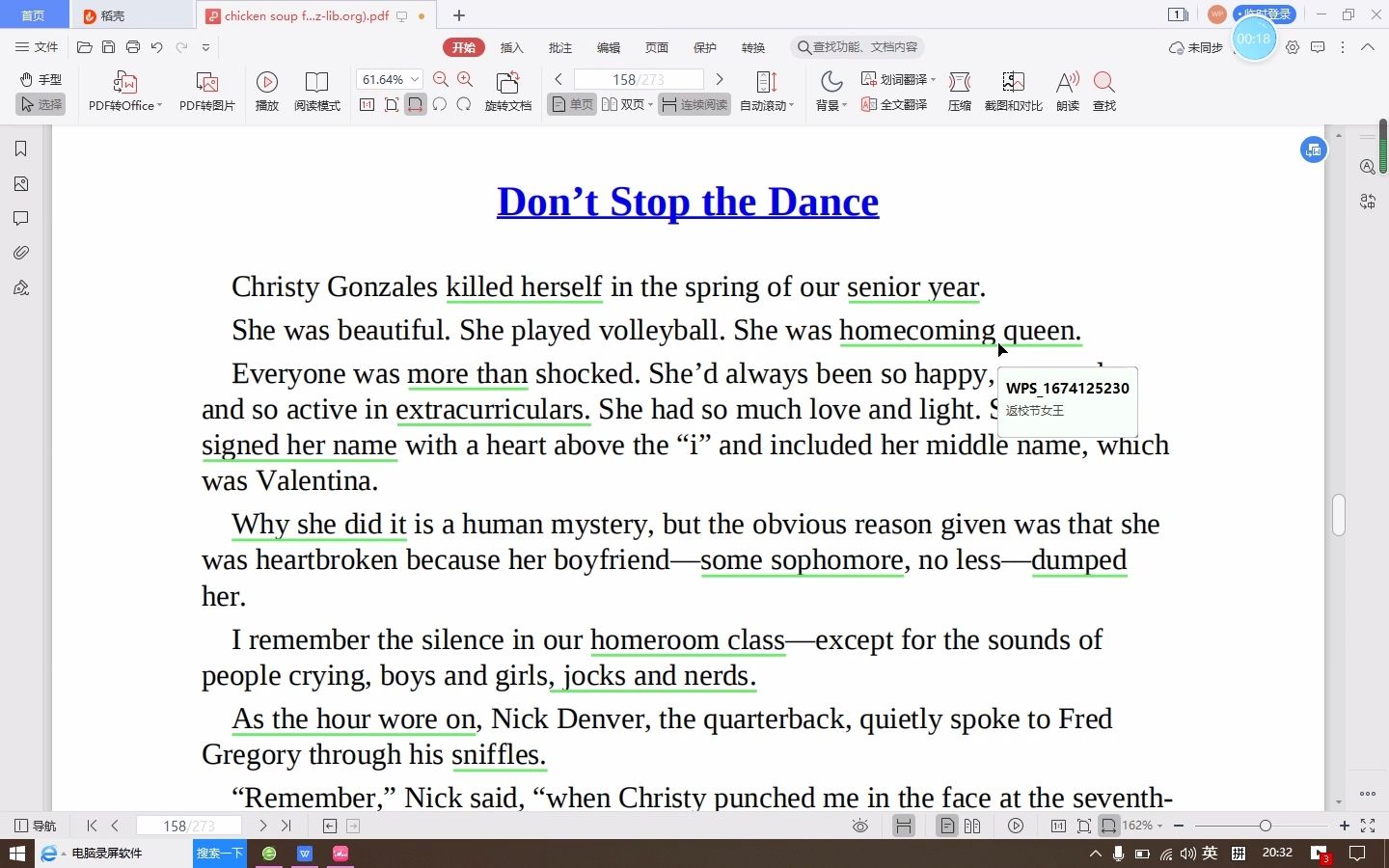The width and height of the screenshot is (1389, 868).
Task: Open the Windows Start menu
Action: pyautogui.click(x=16, y=854)
